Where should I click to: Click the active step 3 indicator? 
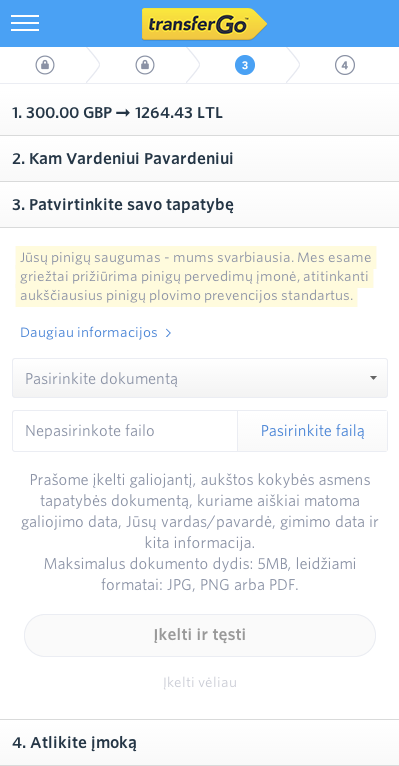point(245,65)
